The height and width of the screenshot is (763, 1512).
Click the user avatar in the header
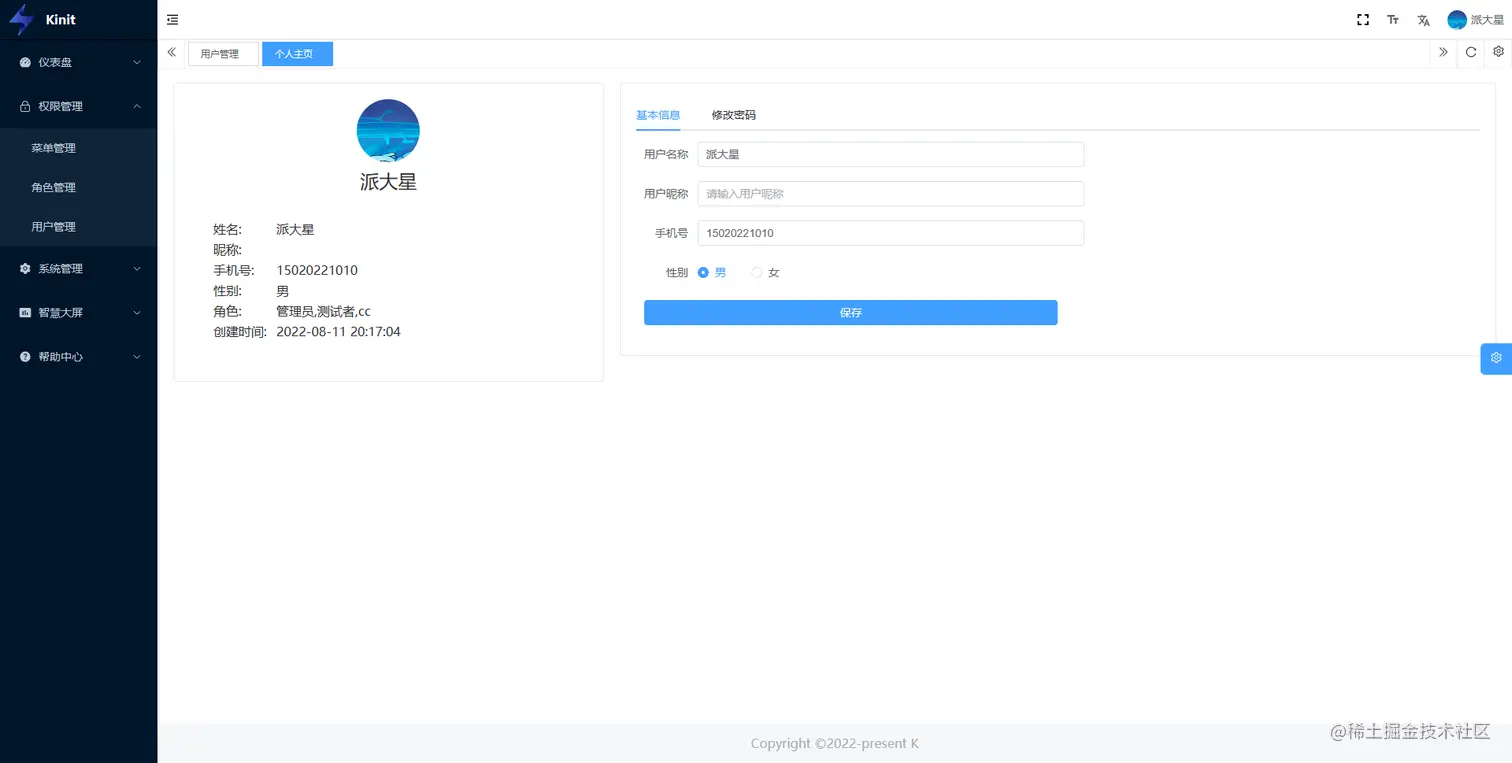tap(1457, 19)
